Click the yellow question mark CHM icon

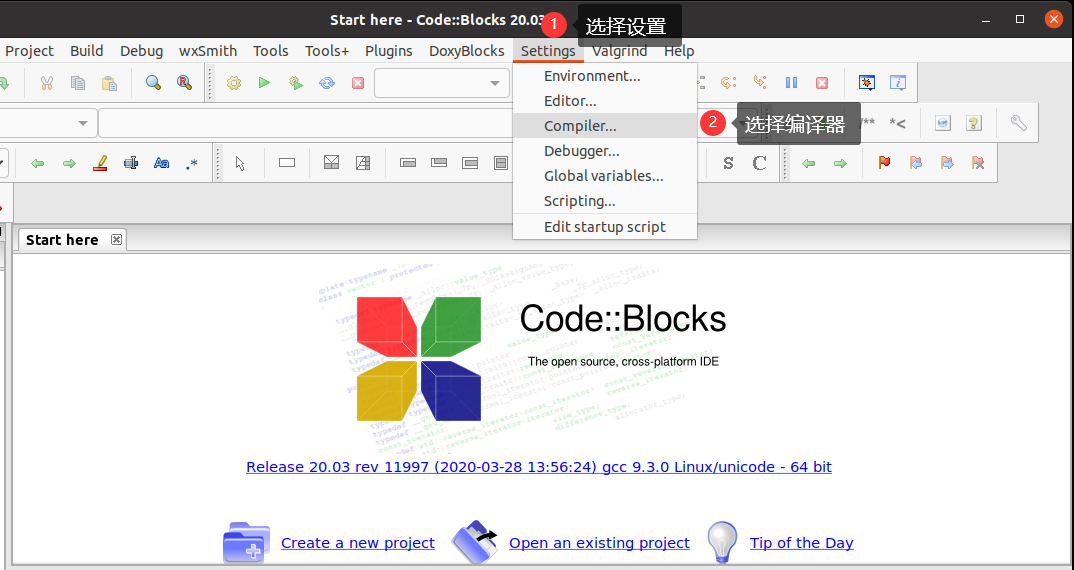[974, 123]
